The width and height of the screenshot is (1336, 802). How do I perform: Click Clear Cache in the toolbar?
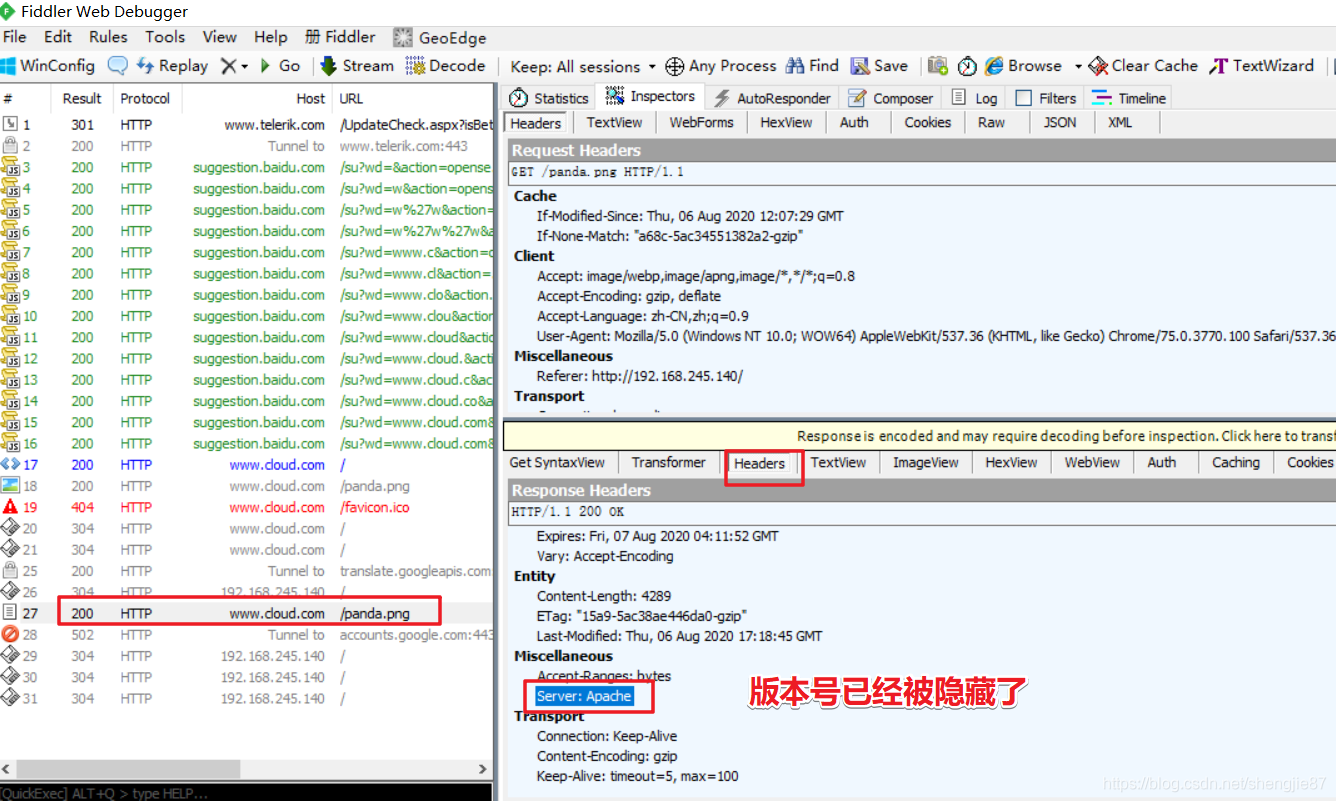1143,66
